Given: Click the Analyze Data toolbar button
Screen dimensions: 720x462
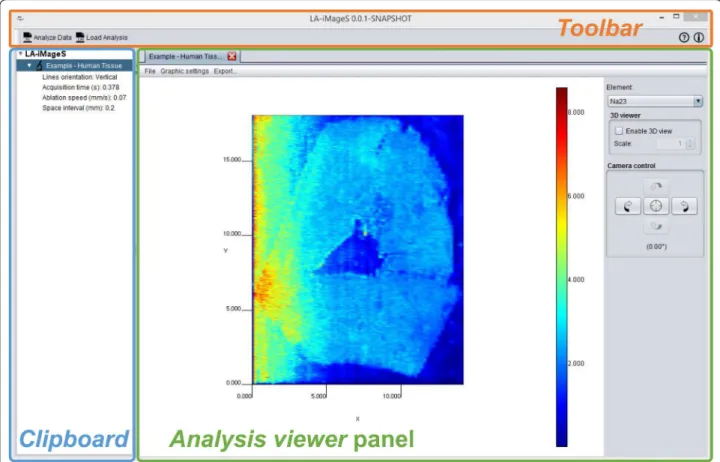Looking at the screenshot, I should coord(47,37).
